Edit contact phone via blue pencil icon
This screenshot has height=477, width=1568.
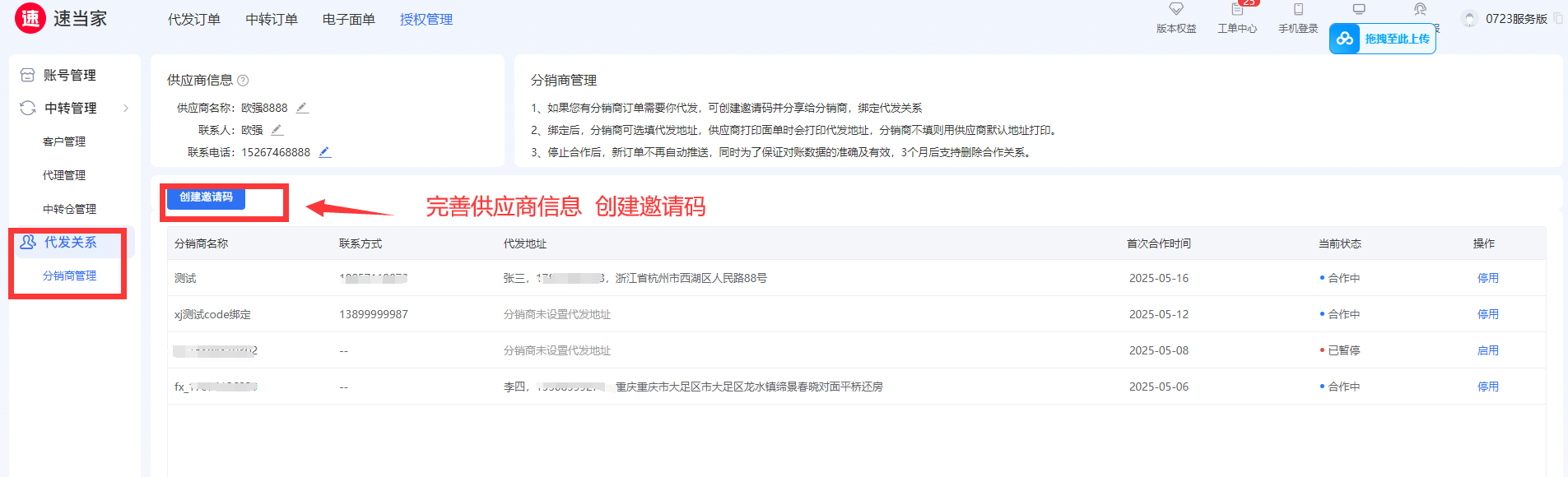tap(324, 152)
